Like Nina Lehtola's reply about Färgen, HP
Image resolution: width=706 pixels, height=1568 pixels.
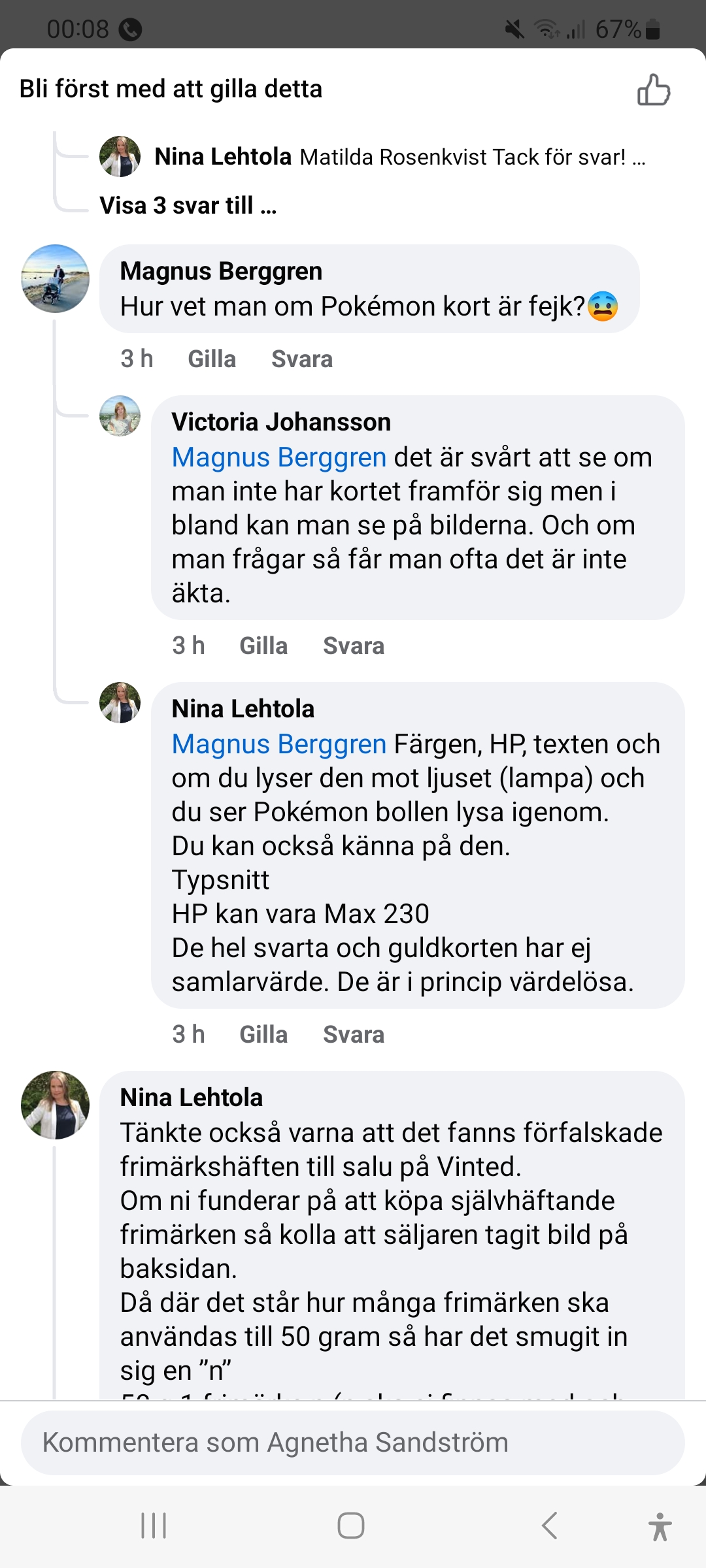tap(263, 1035)
